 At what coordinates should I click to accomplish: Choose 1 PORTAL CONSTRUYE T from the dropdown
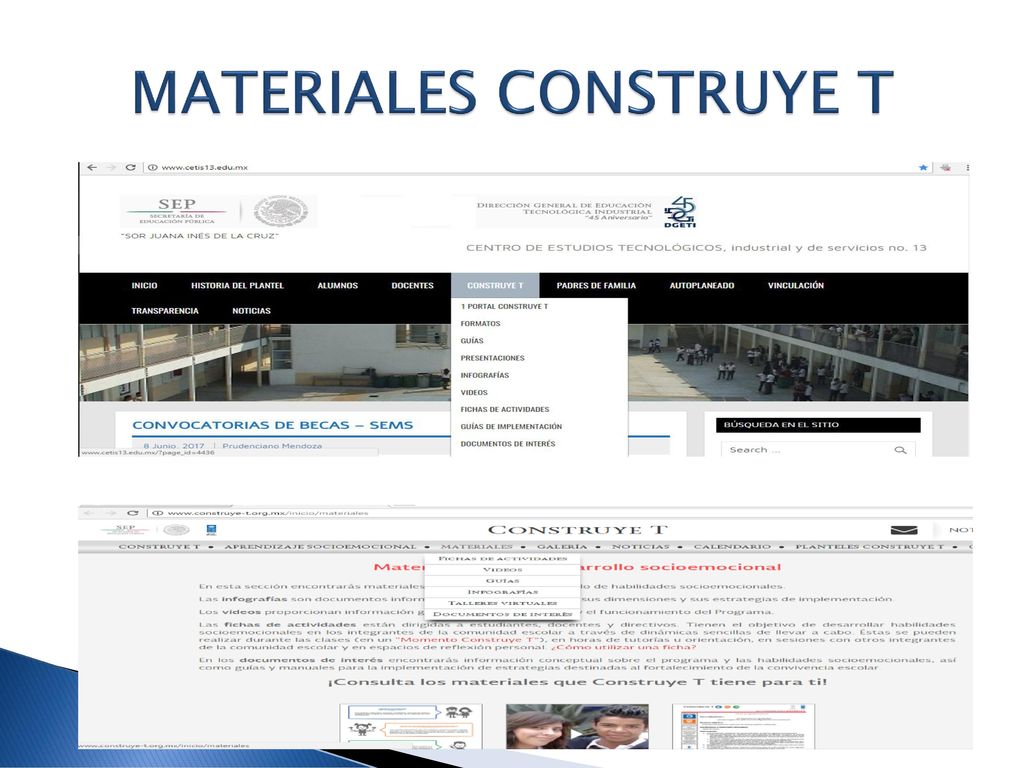504,306
